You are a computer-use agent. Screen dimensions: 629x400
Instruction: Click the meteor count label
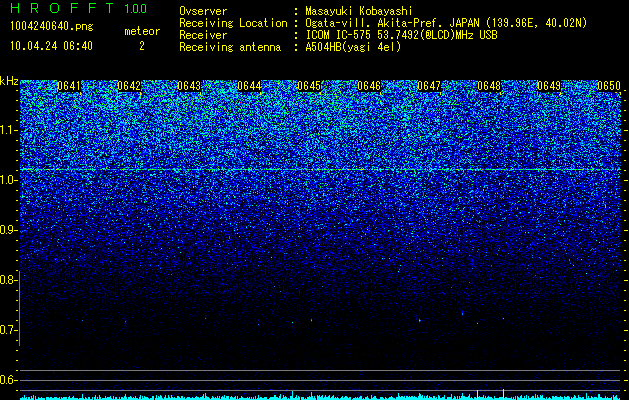pyautogui.click(x=142, y=31)
